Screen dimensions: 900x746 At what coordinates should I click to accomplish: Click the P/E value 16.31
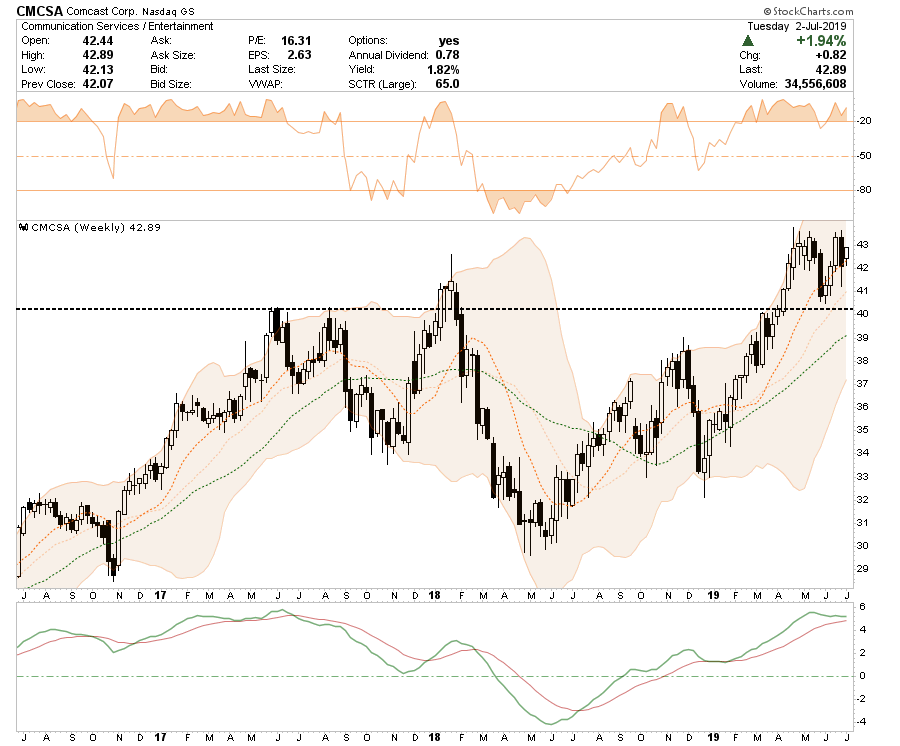tap(296, 41)
